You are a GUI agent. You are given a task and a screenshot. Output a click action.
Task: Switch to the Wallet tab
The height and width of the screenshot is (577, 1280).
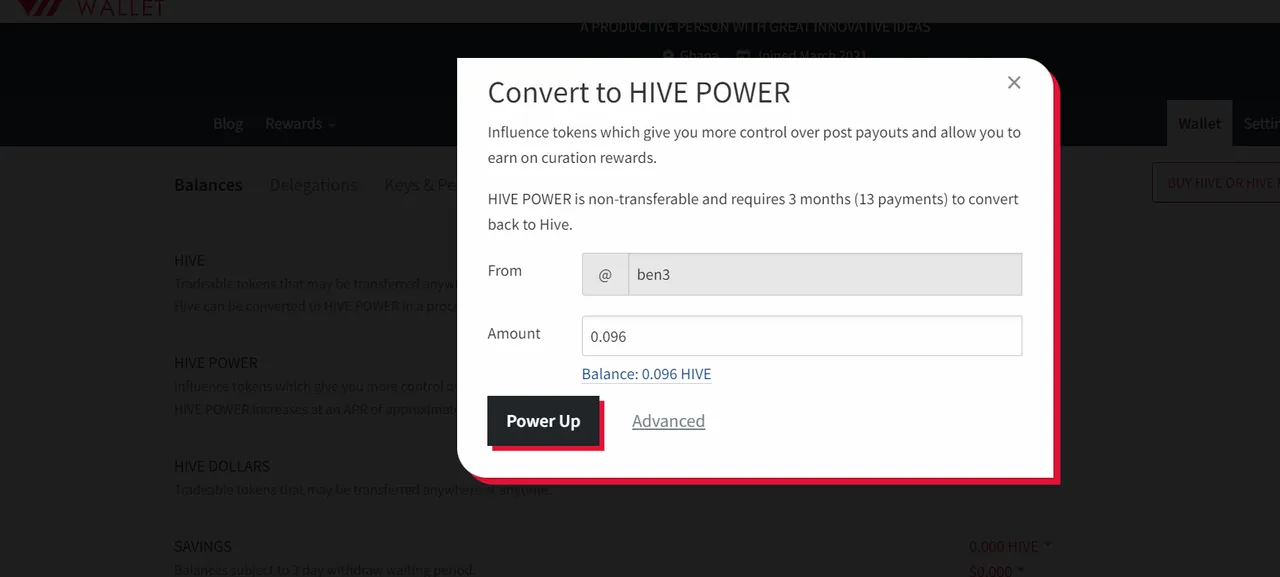[1199, 124]
